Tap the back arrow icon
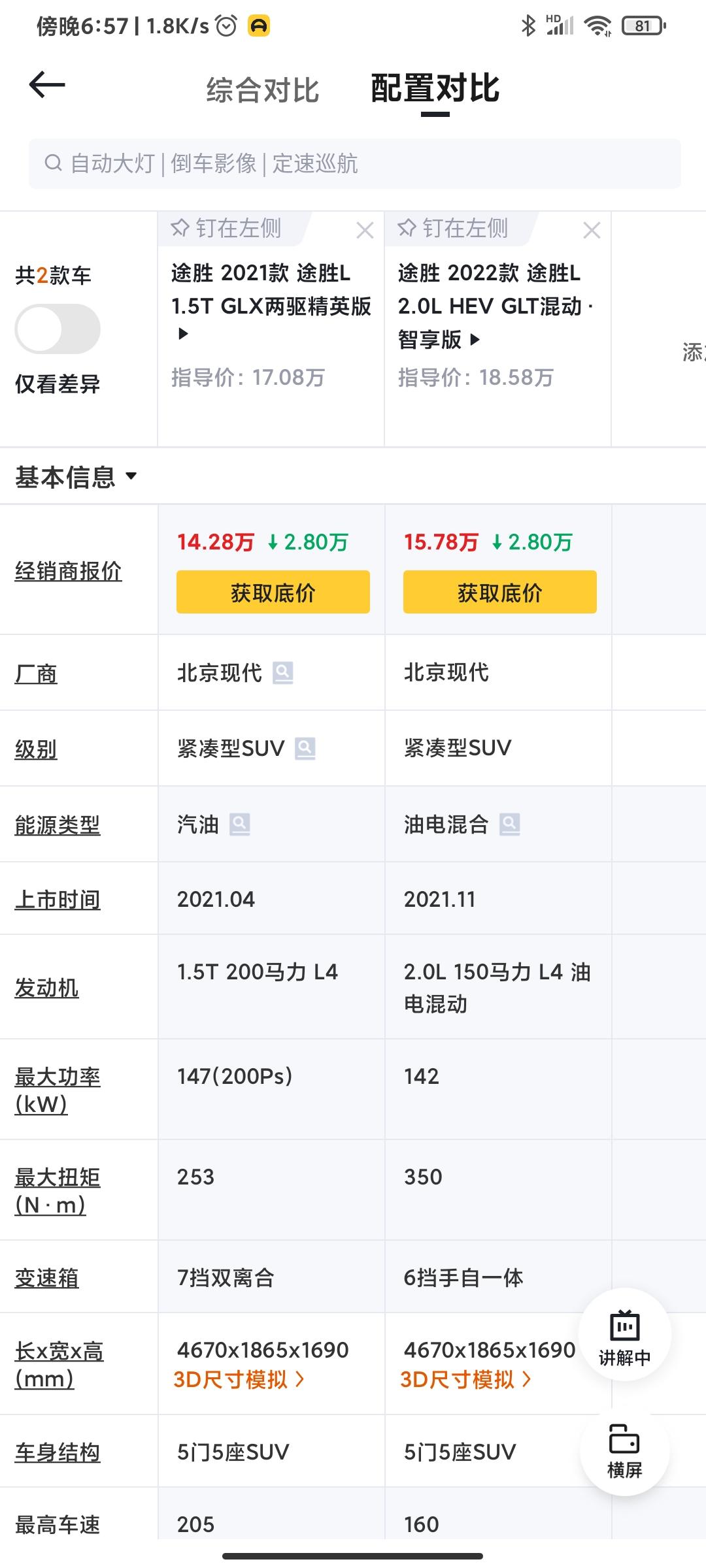This screenshot has width=706, height=1568. click(47, 85)
